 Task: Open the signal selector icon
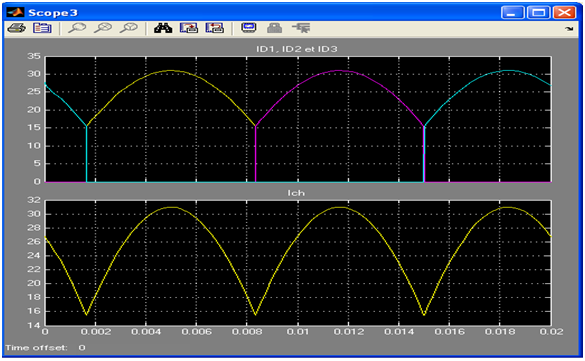(301, 28)
